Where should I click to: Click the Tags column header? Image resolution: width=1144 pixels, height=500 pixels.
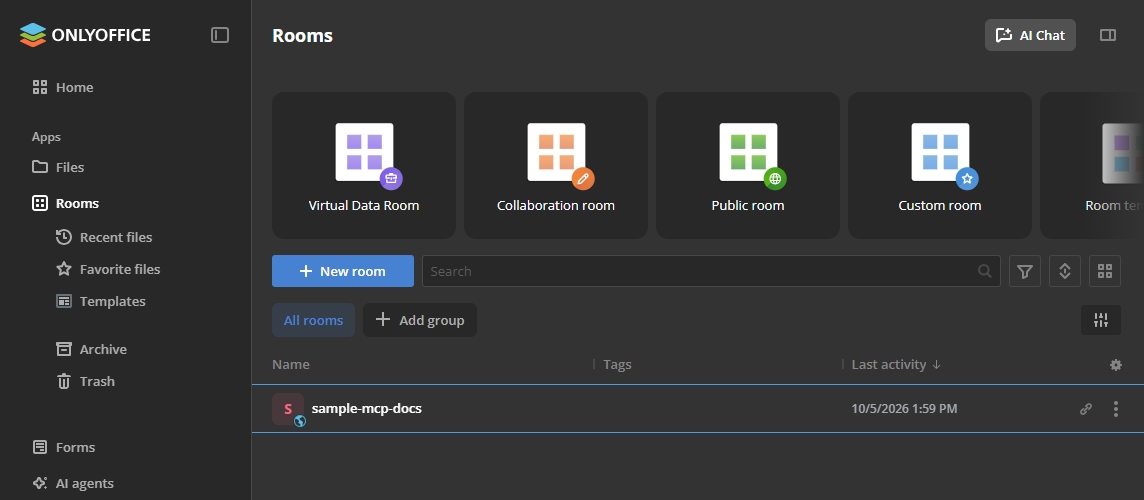(617, 364)
